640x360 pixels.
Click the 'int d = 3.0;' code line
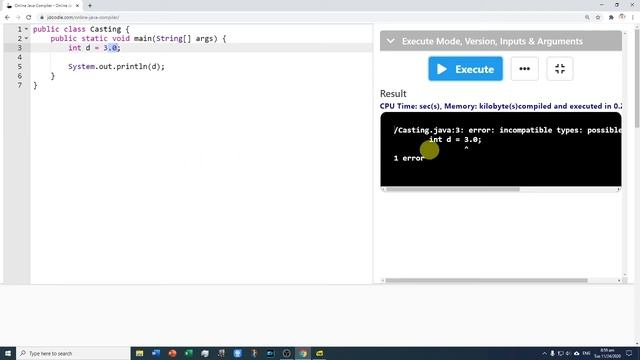pyautogui.click(x=94, y=48)
